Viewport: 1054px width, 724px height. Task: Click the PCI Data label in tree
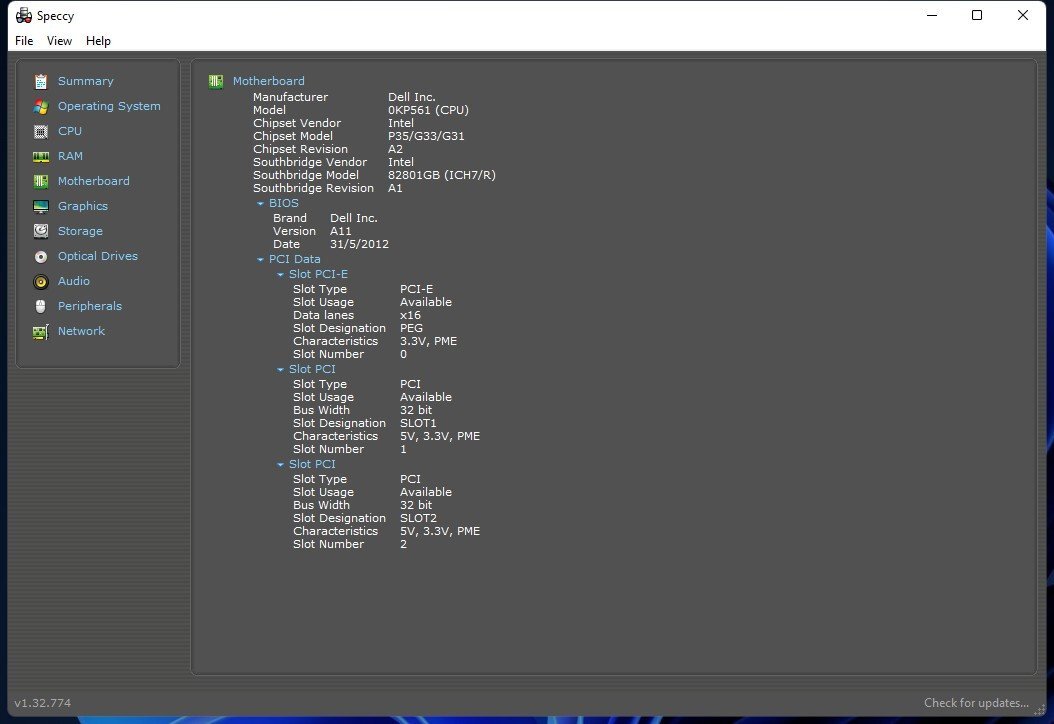tap(294, 259)
